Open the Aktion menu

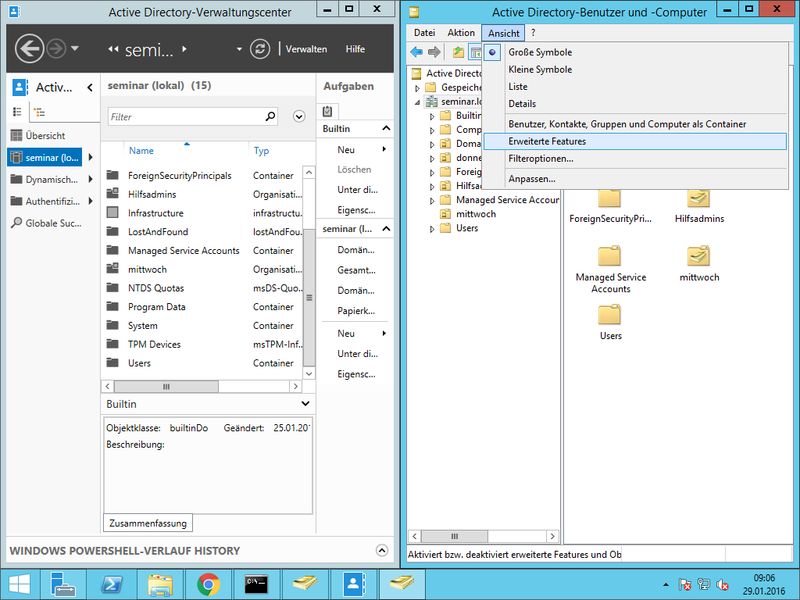pos(461,33)
